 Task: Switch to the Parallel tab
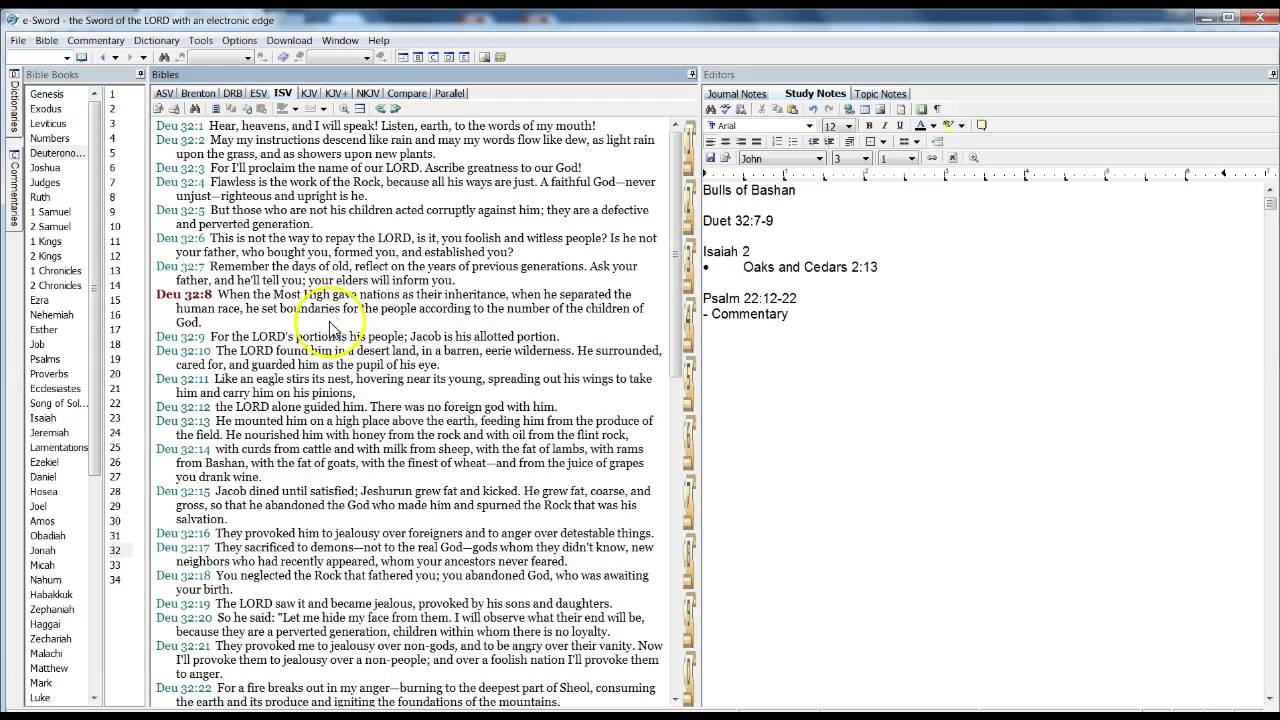(449, 93)
